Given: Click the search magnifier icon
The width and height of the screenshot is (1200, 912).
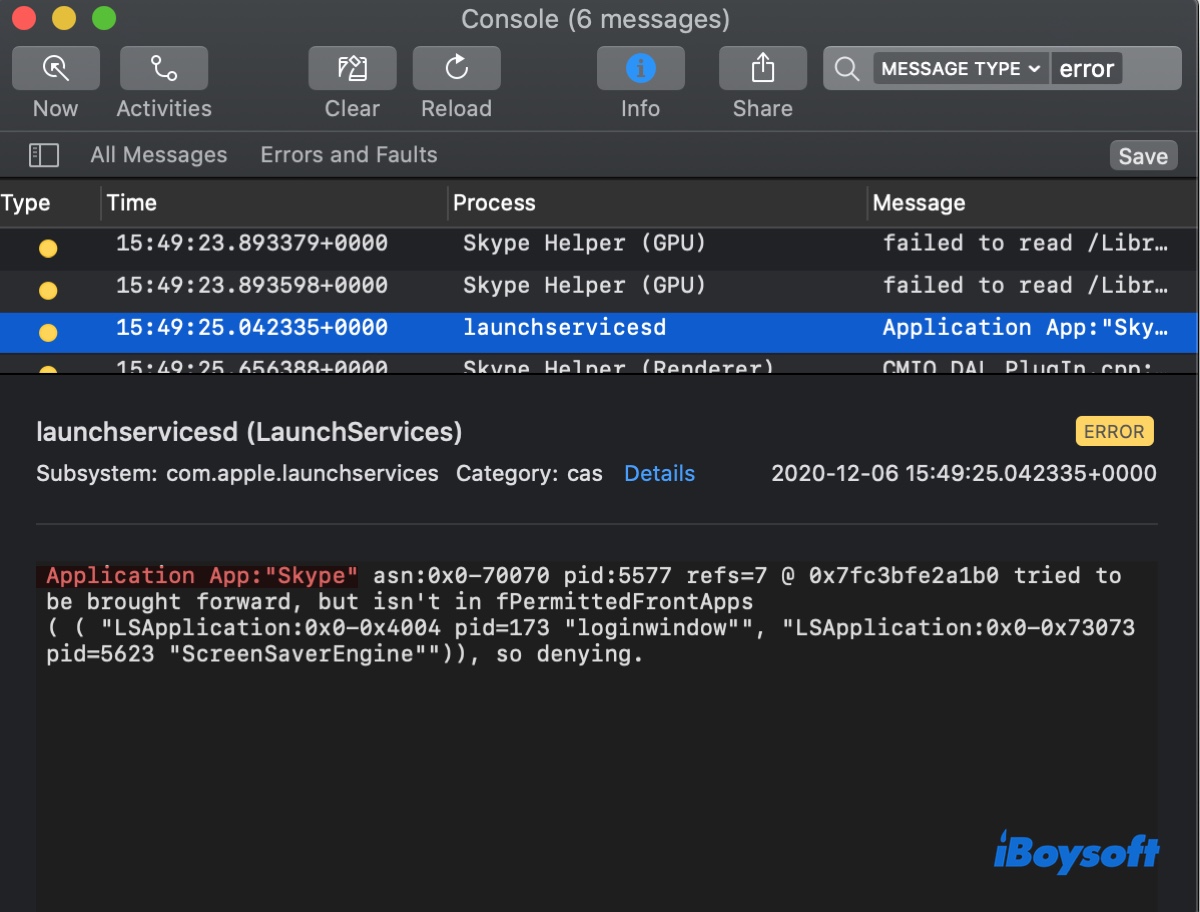Looking at the screenshot, I should tap(847, 69).
